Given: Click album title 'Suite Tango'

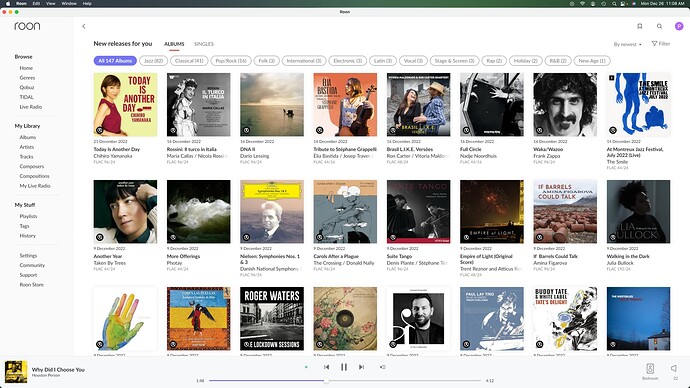Looking at the screenshot, I should coord(399,256).
